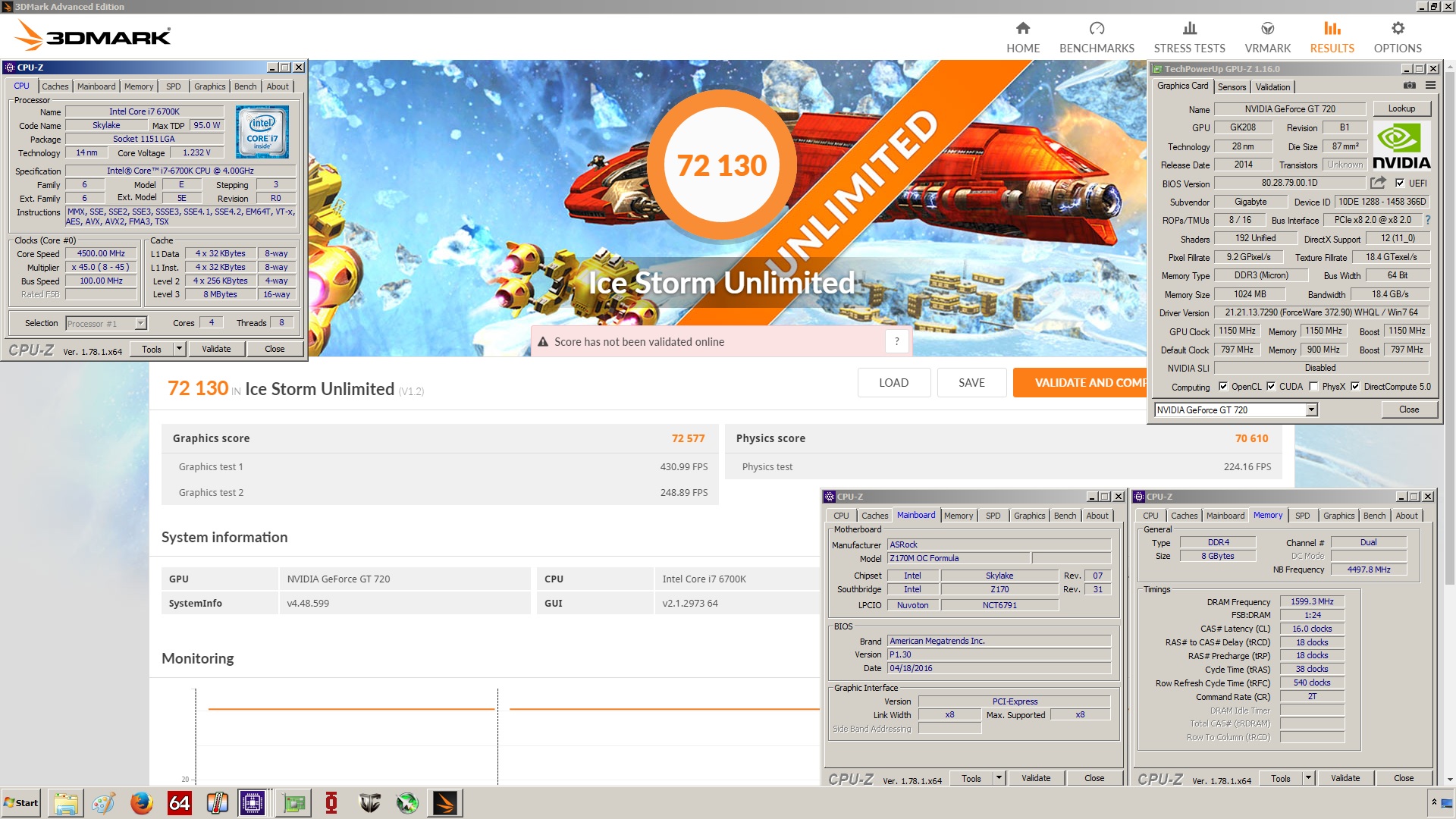
Task: Open GPU-Z hamburger menu icon
Action: click(1430, 86)
